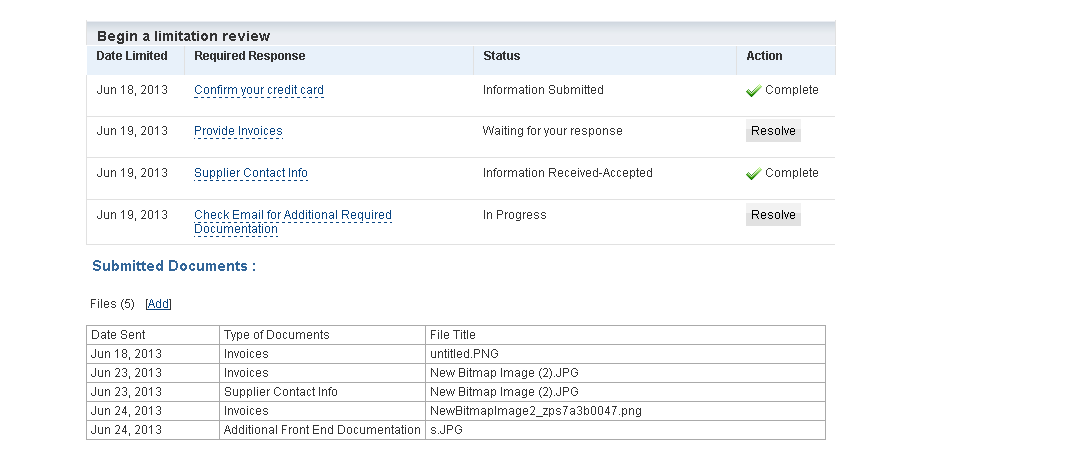The image size is (1065, 452).
Task: Click the Status column header
Action: (x=501, y=56)
